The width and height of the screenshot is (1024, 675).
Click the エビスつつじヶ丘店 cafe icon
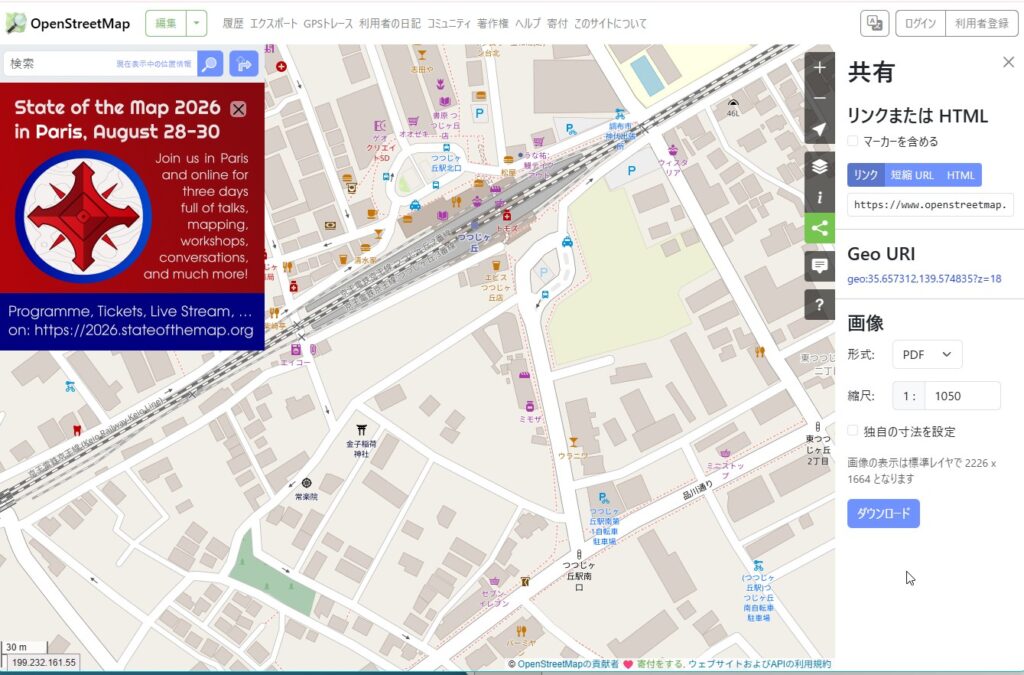tap(496, 265)
